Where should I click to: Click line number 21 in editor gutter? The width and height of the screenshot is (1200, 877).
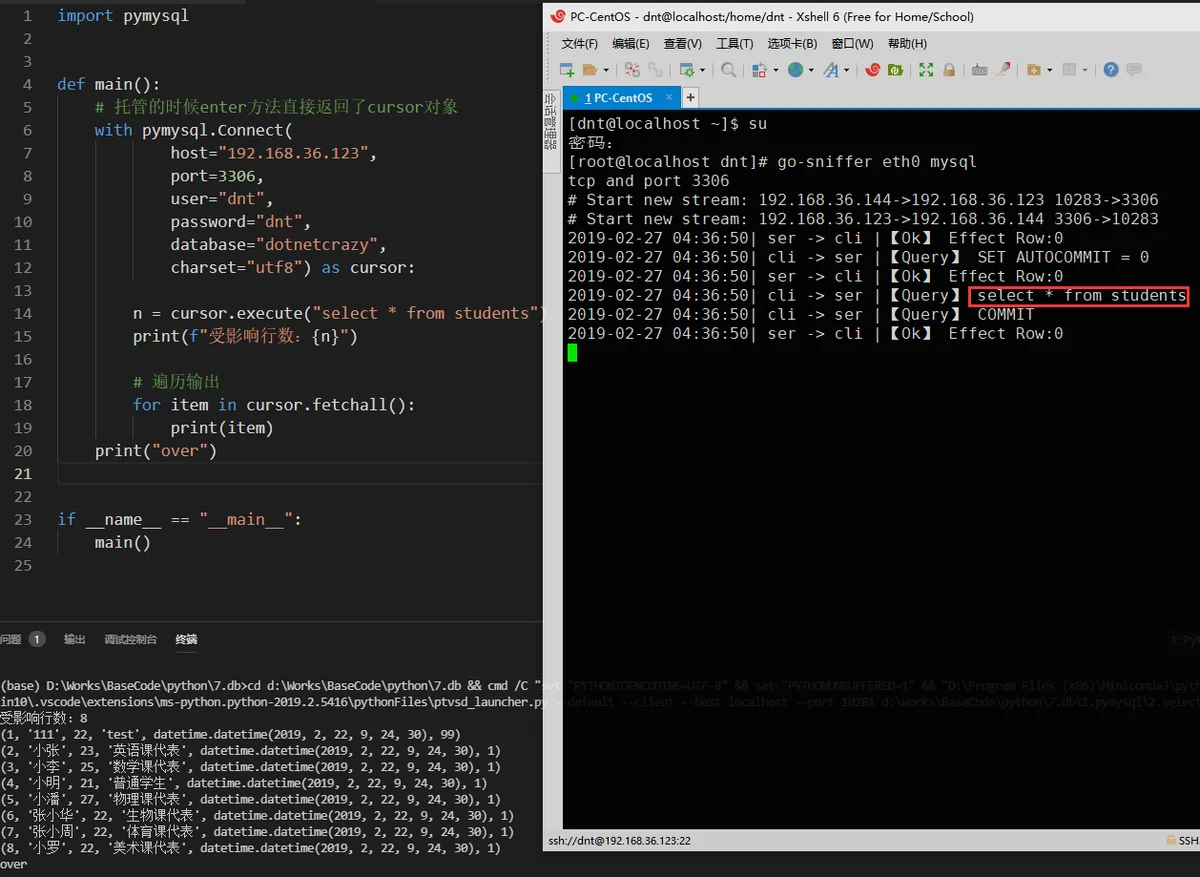tap(22, 473)
